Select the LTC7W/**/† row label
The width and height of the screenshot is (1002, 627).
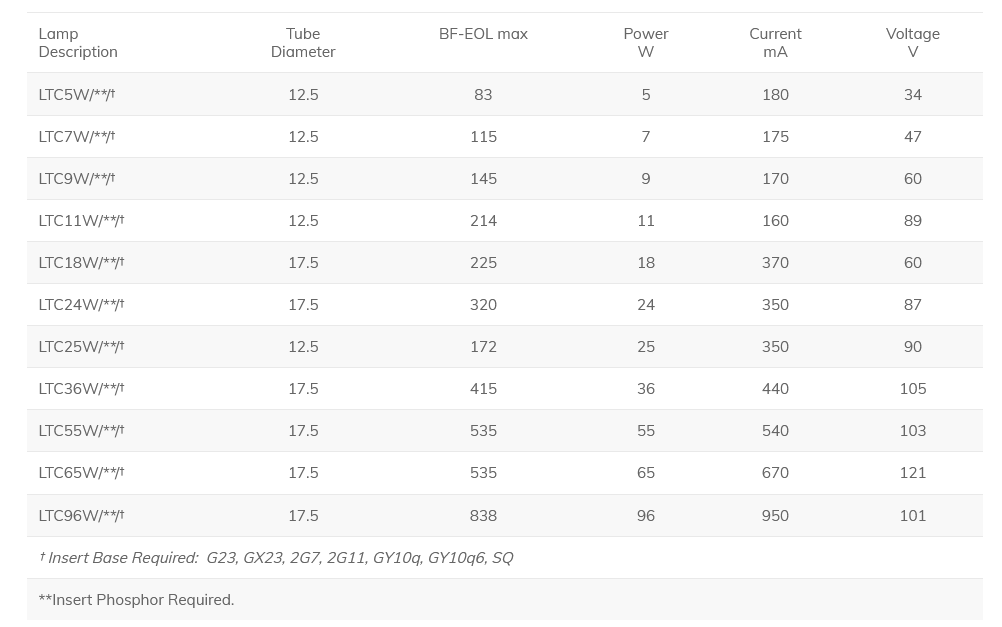pos(77,136)
